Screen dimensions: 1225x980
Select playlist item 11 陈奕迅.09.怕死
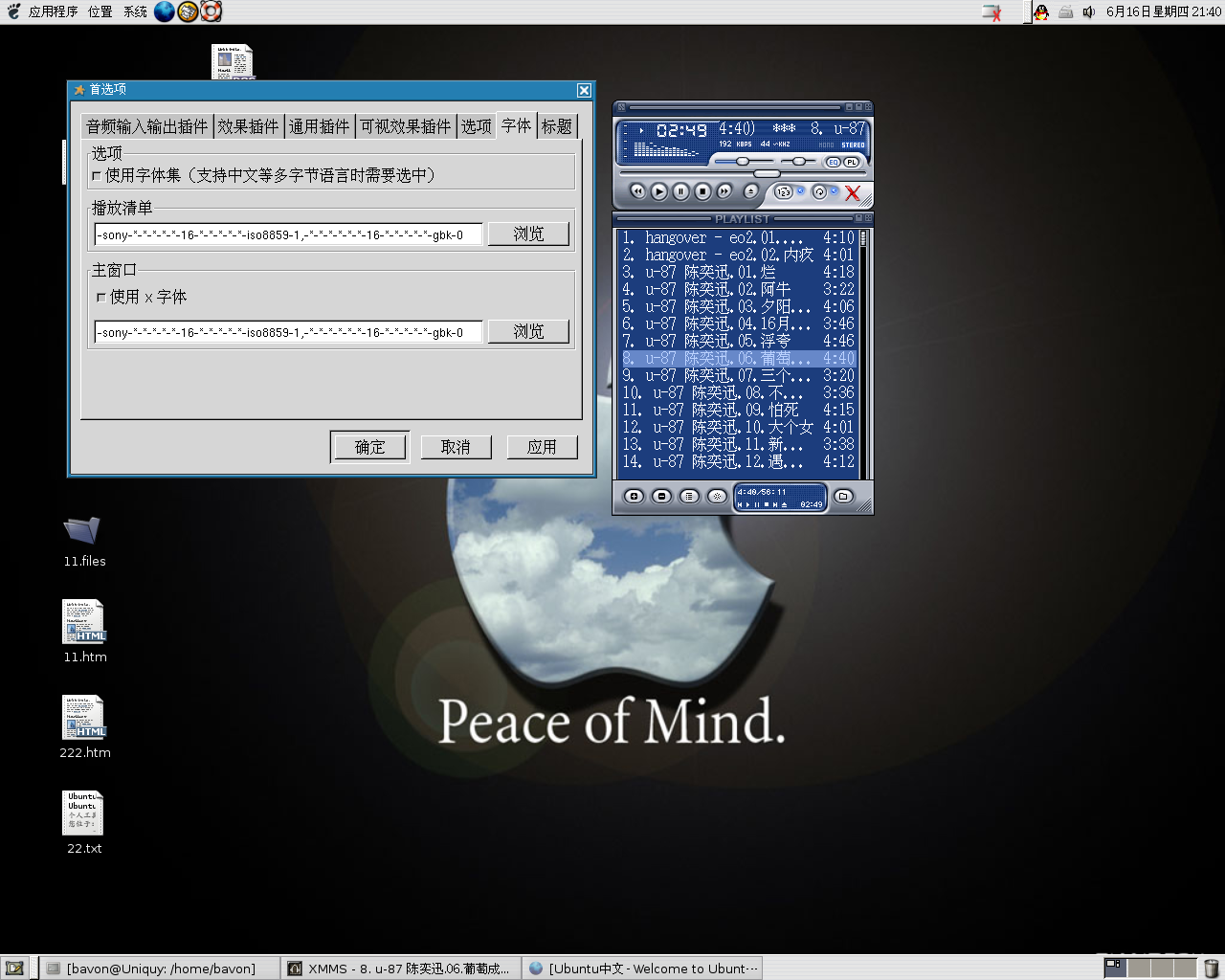pyautogui.click(x=738, y=410)
